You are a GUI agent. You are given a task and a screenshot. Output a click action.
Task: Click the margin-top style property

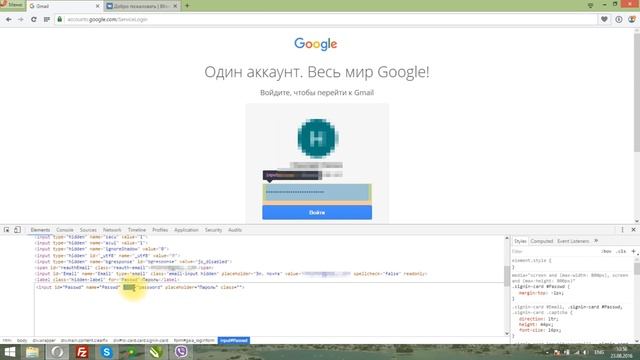click(x=541, y=293)
